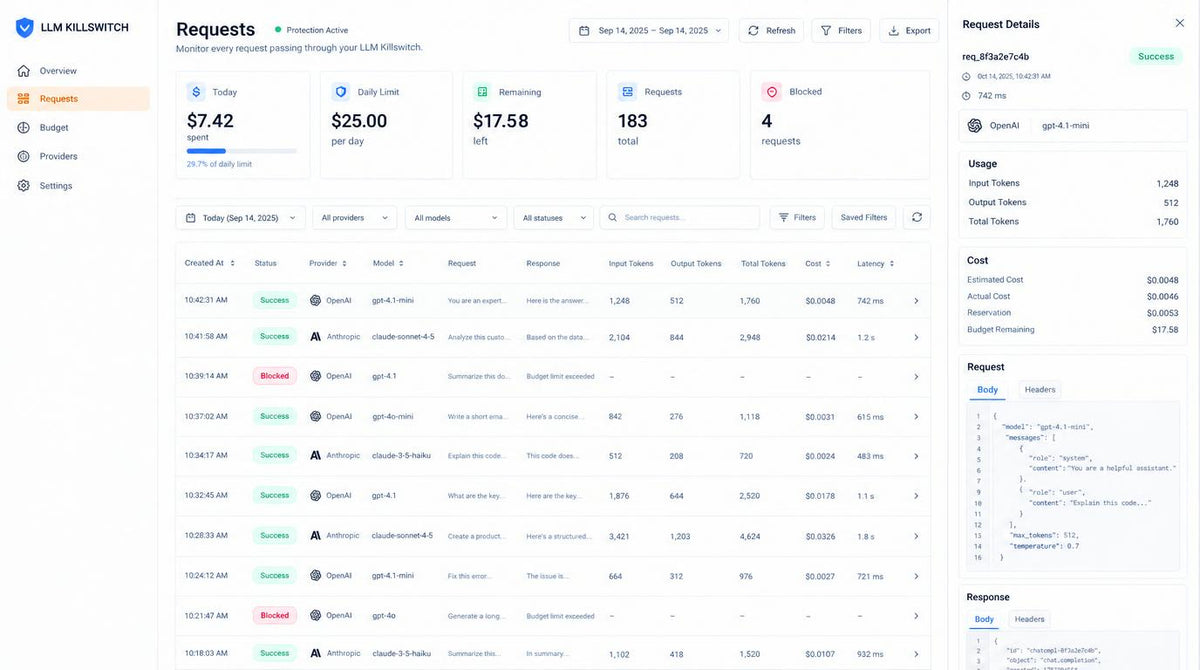Click the claude-sonnet-4-5 model at 10:41:58 AM
The image size is (1200, 670).
tap(403, 337)
